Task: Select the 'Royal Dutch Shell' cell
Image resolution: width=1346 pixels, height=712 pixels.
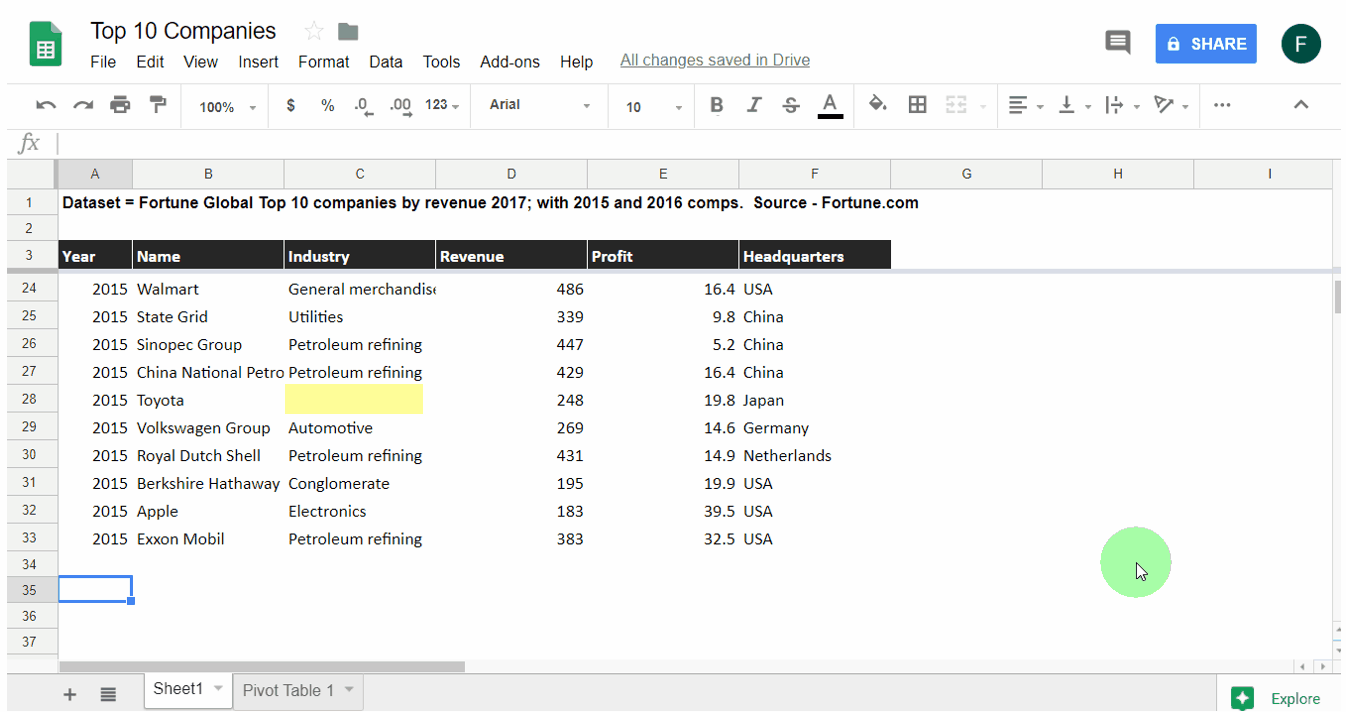Action: [208, 456]
